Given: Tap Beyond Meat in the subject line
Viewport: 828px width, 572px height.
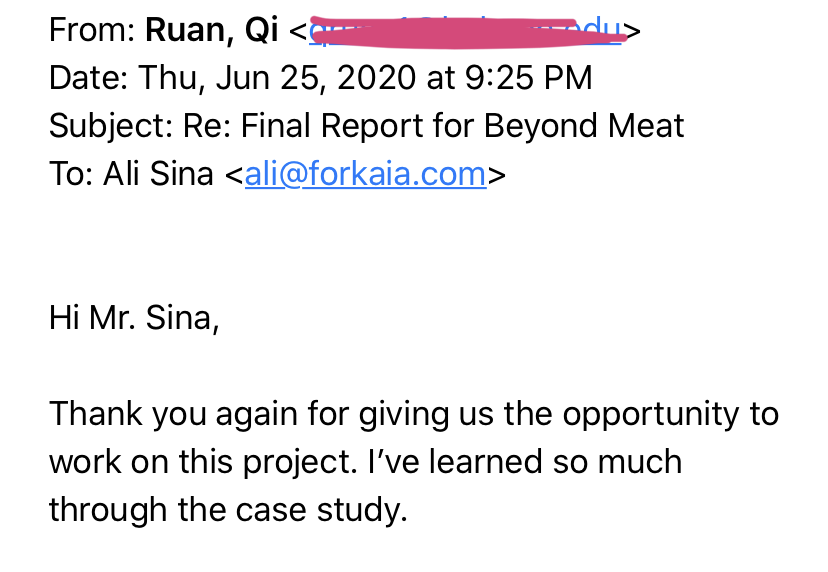Looking at the screenshot, I should (x=584, y=126).
